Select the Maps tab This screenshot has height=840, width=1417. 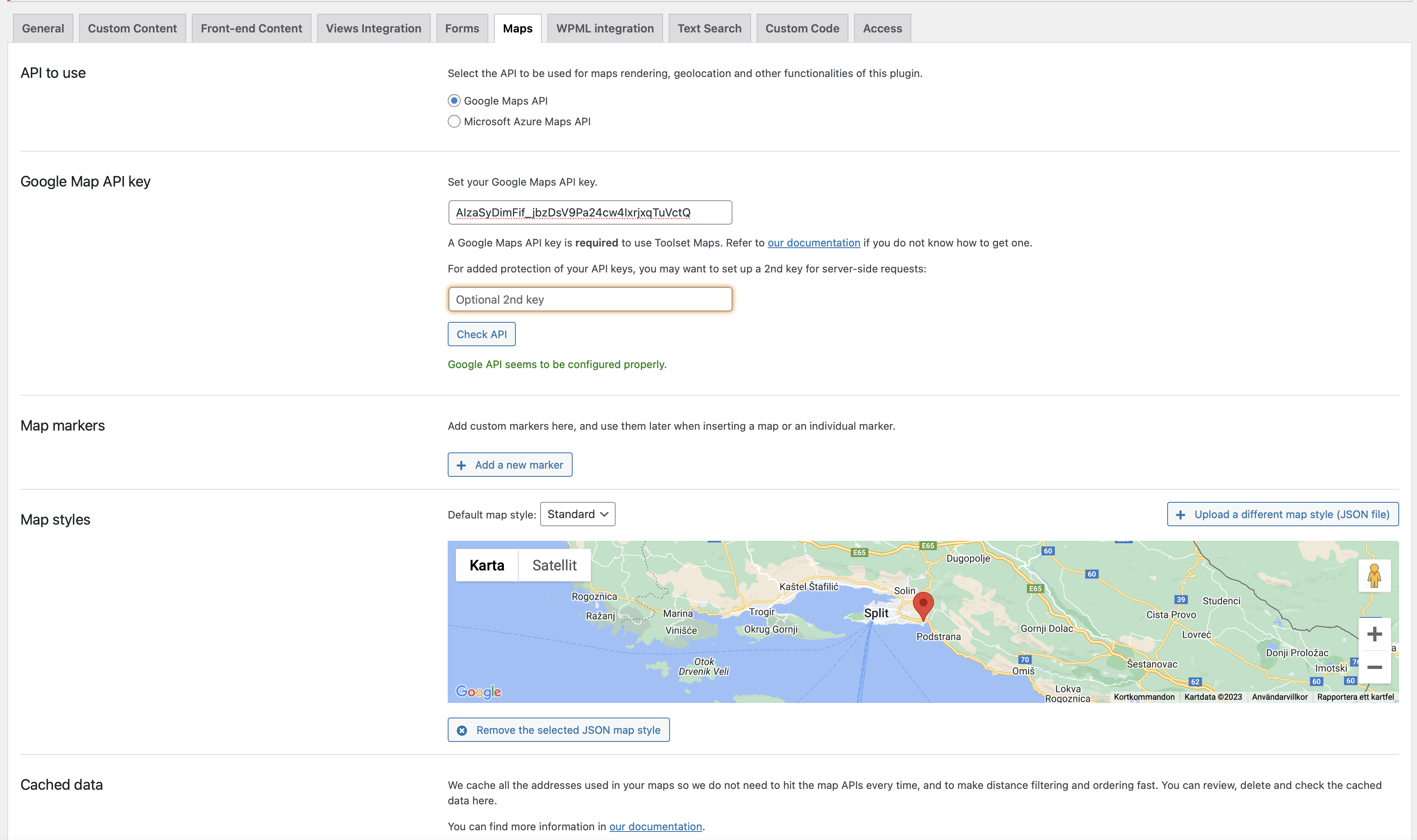click(517, 28)
